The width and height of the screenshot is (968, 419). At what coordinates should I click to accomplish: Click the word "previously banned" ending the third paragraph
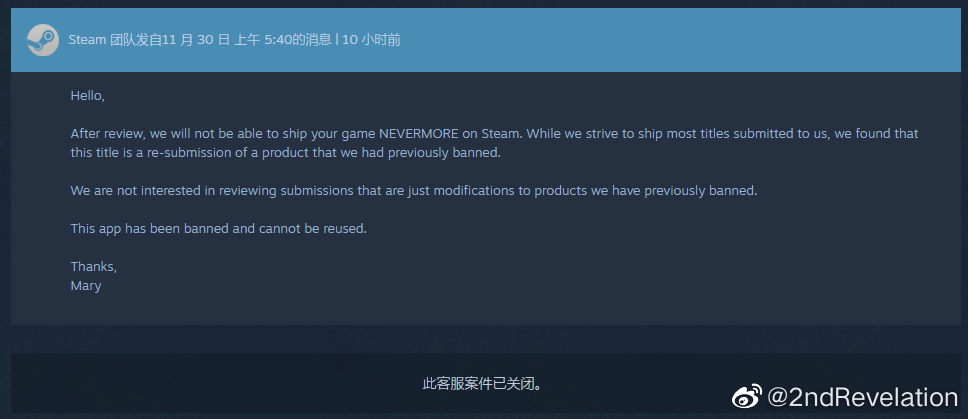[700, 191]
